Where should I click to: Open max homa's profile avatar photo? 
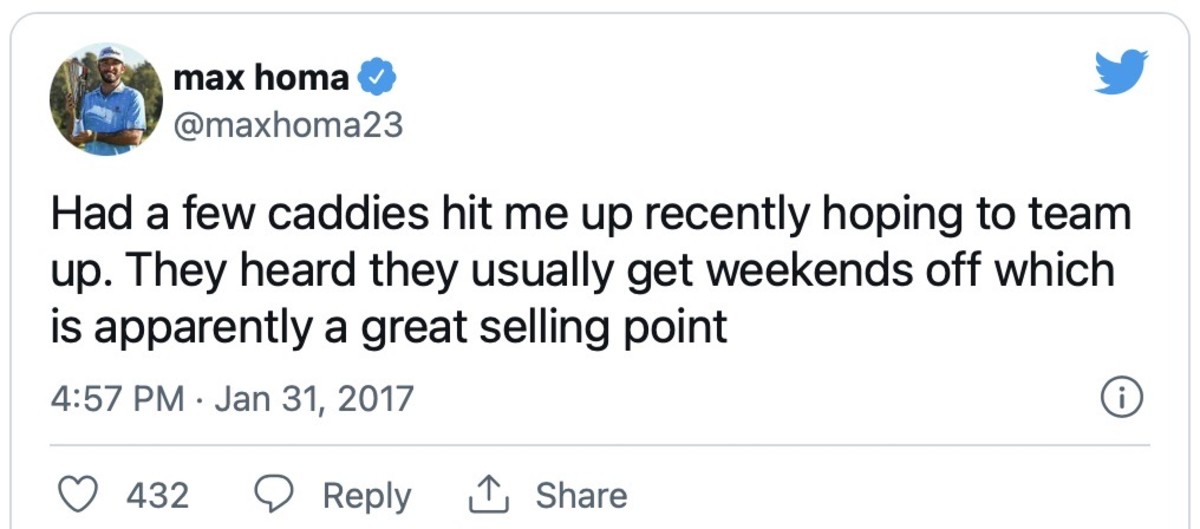[105, 98]
